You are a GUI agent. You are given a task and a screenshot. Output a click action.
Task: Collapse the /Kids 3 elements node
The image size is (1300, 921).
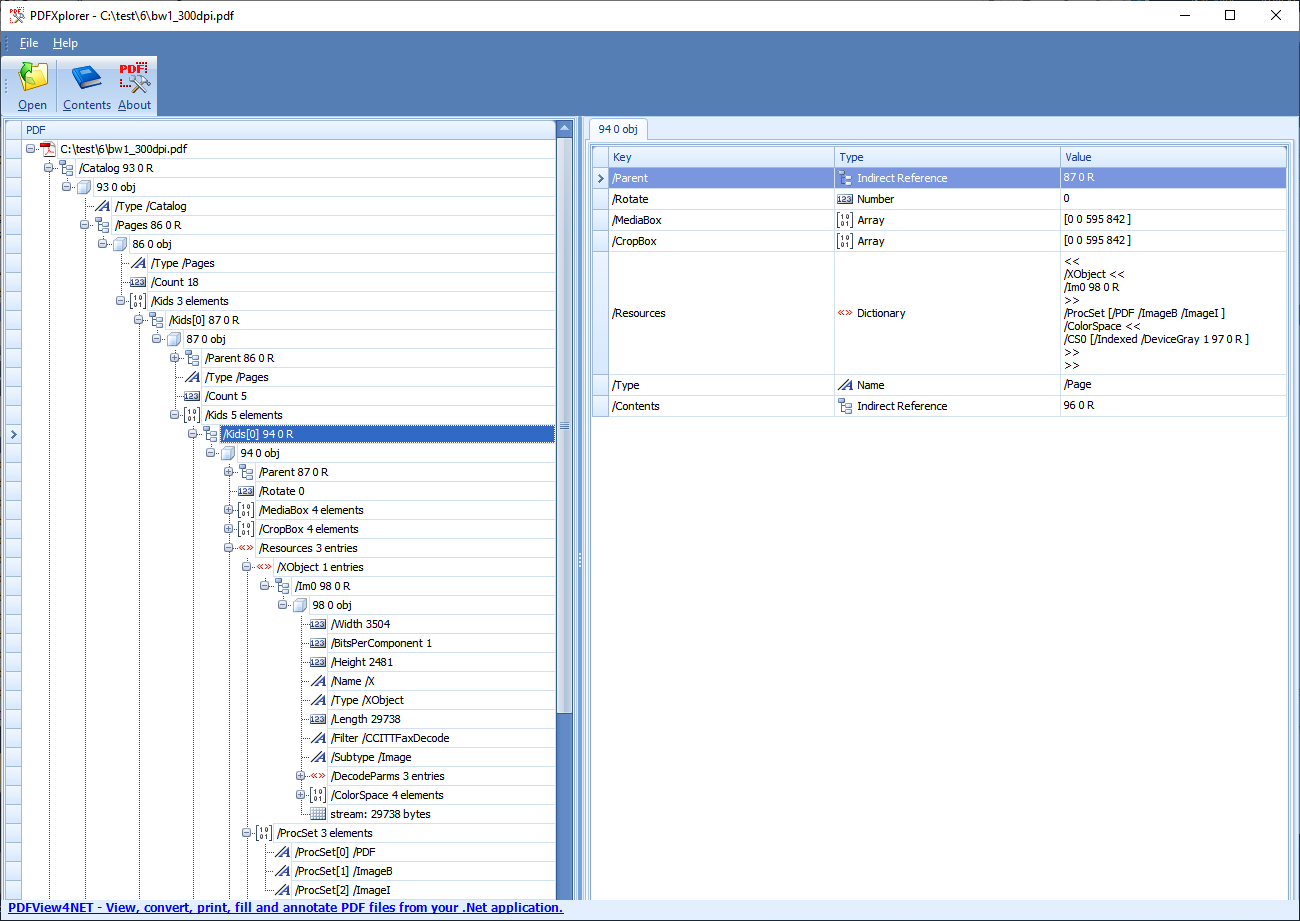pos(121,301)
